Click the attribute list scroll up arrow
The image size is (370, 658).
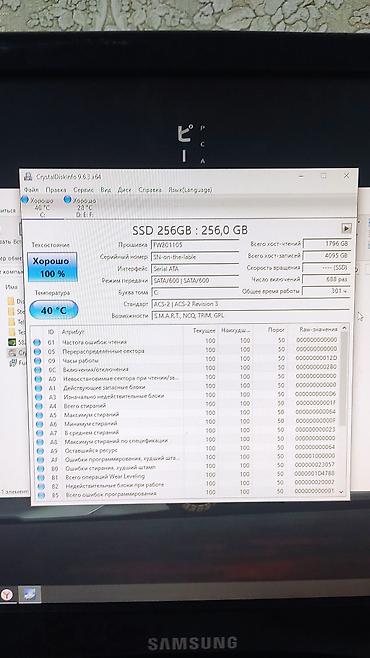point(344,329)
